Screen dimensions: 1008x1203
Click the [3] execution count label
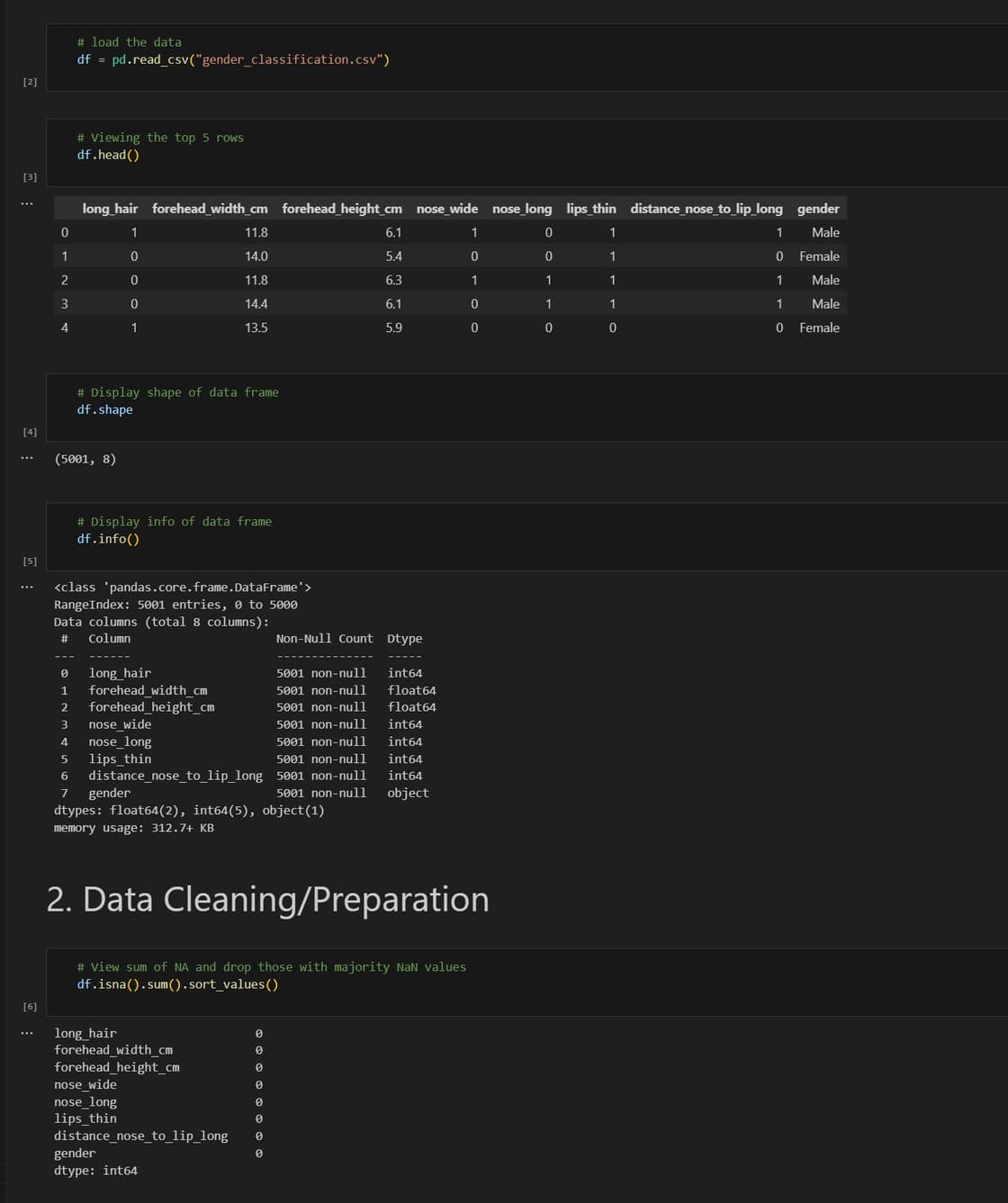pyautogui.click(x=30, y=177)
